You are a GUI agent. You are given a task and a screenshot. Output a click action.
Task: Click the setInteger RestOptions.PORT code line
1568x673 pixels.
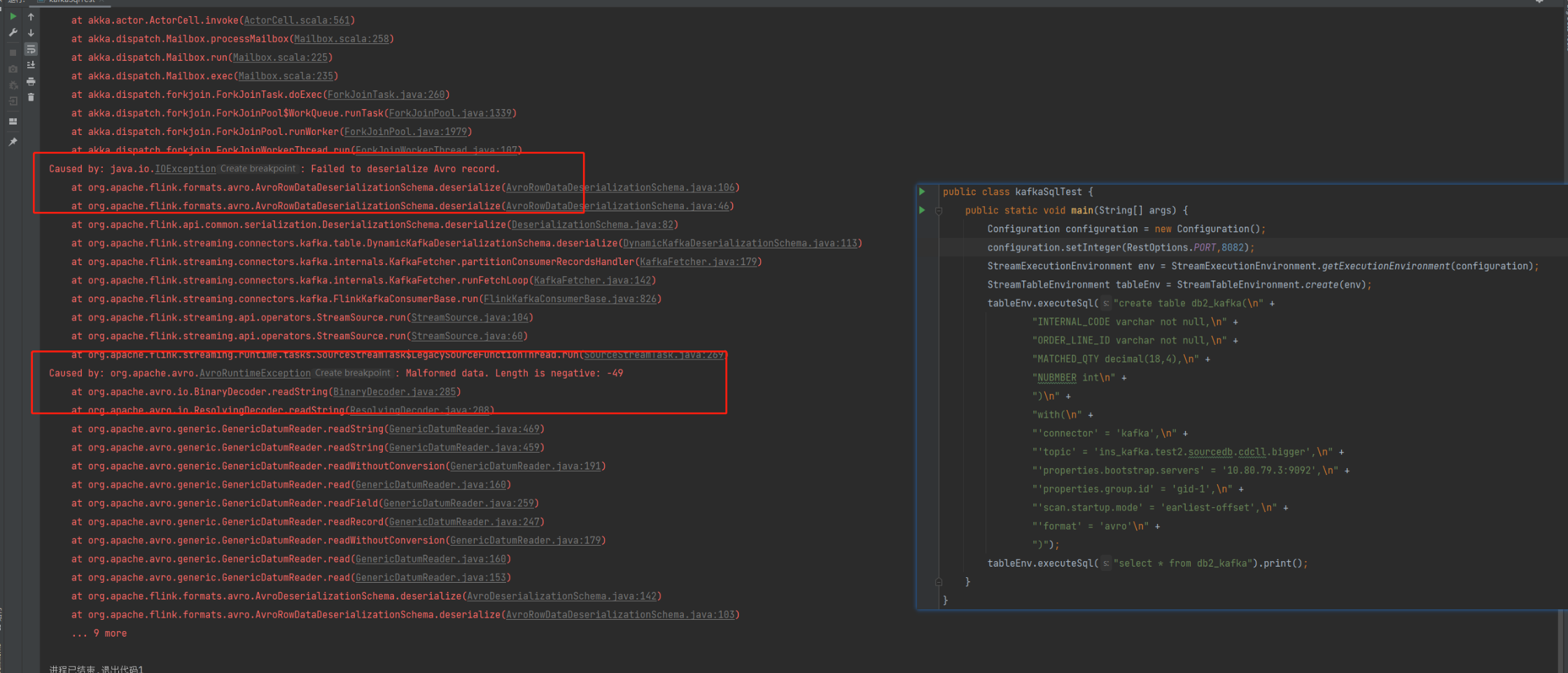(x=1121, y=247)
